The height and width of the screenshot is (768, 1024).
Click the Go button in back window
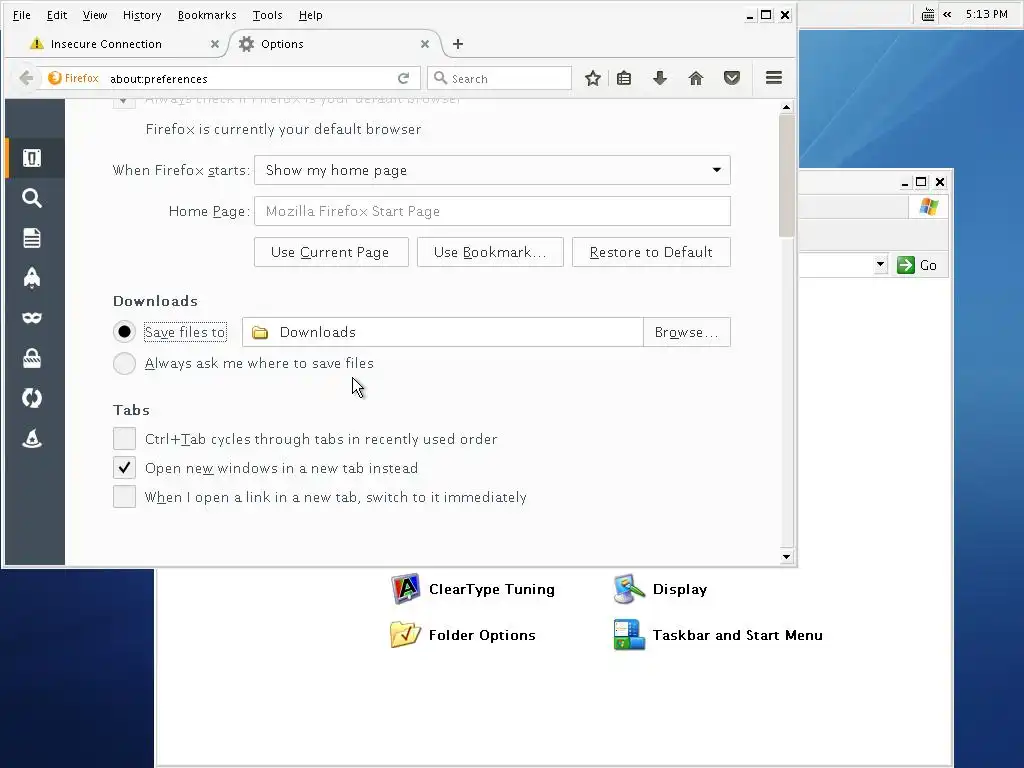[x=917, y=265]
